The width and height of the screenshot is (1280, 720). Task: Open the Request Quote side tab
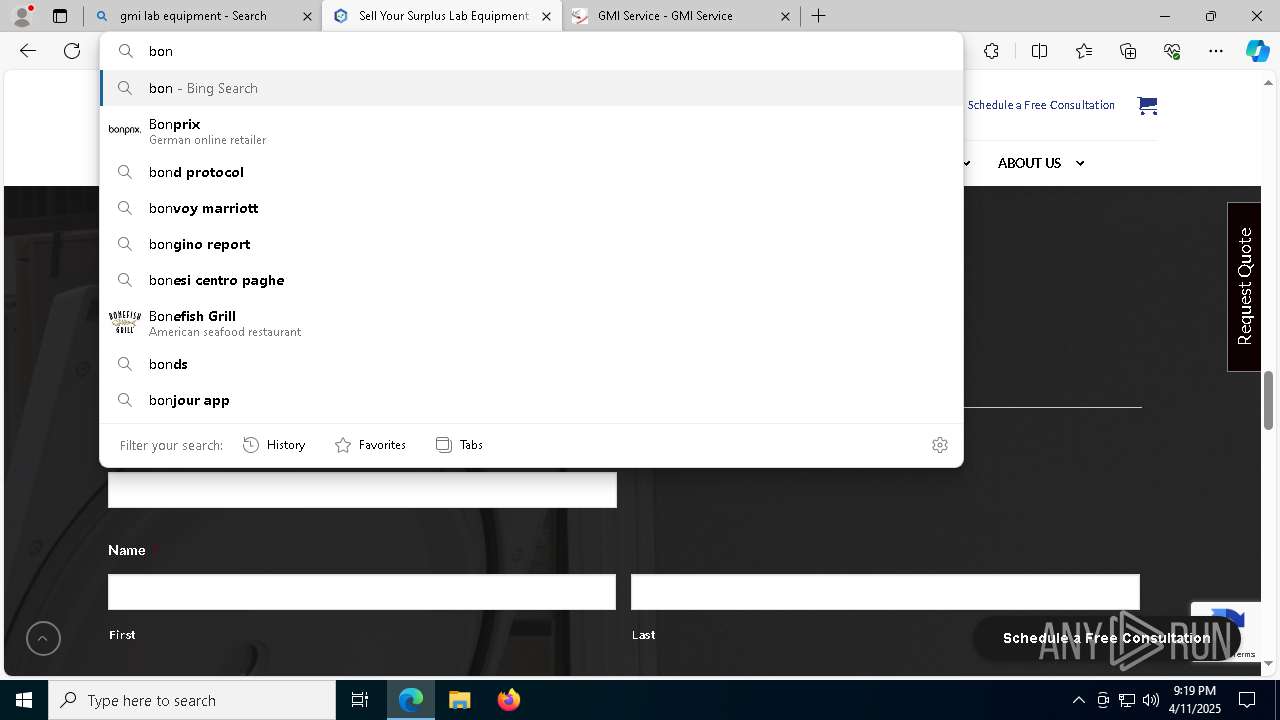(1244, 287)
